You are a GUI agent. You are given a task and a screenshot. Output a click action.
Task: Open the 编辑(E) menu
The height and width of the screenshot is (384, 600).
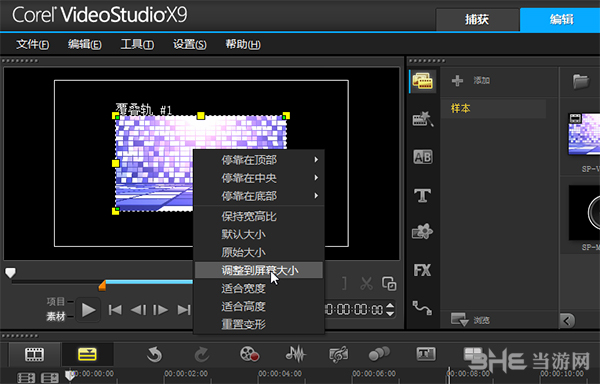click(x=85, y=44)
